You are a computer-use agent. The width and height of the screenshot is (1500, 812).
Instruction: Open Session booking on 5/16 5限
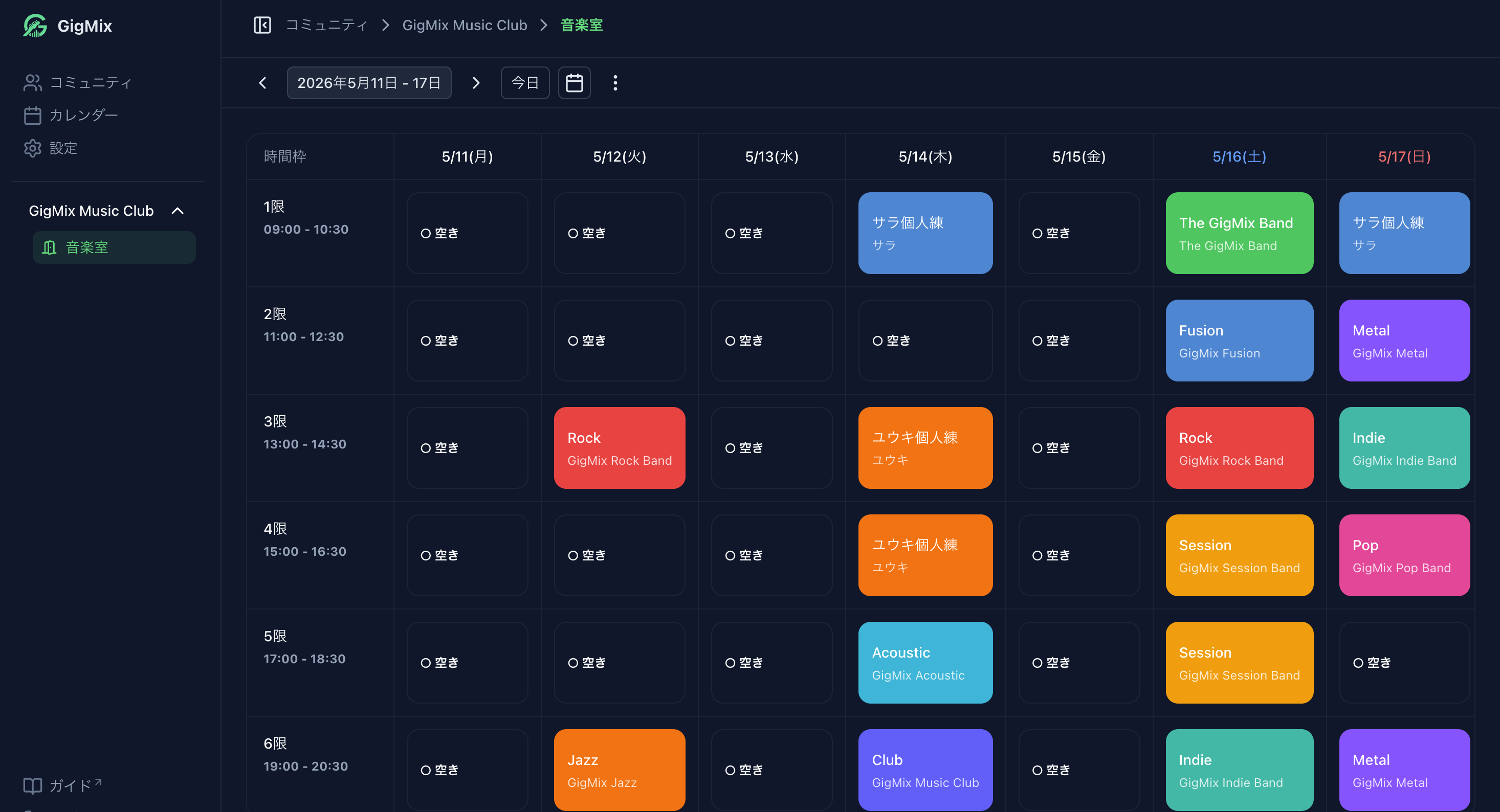click(1239, 662)
